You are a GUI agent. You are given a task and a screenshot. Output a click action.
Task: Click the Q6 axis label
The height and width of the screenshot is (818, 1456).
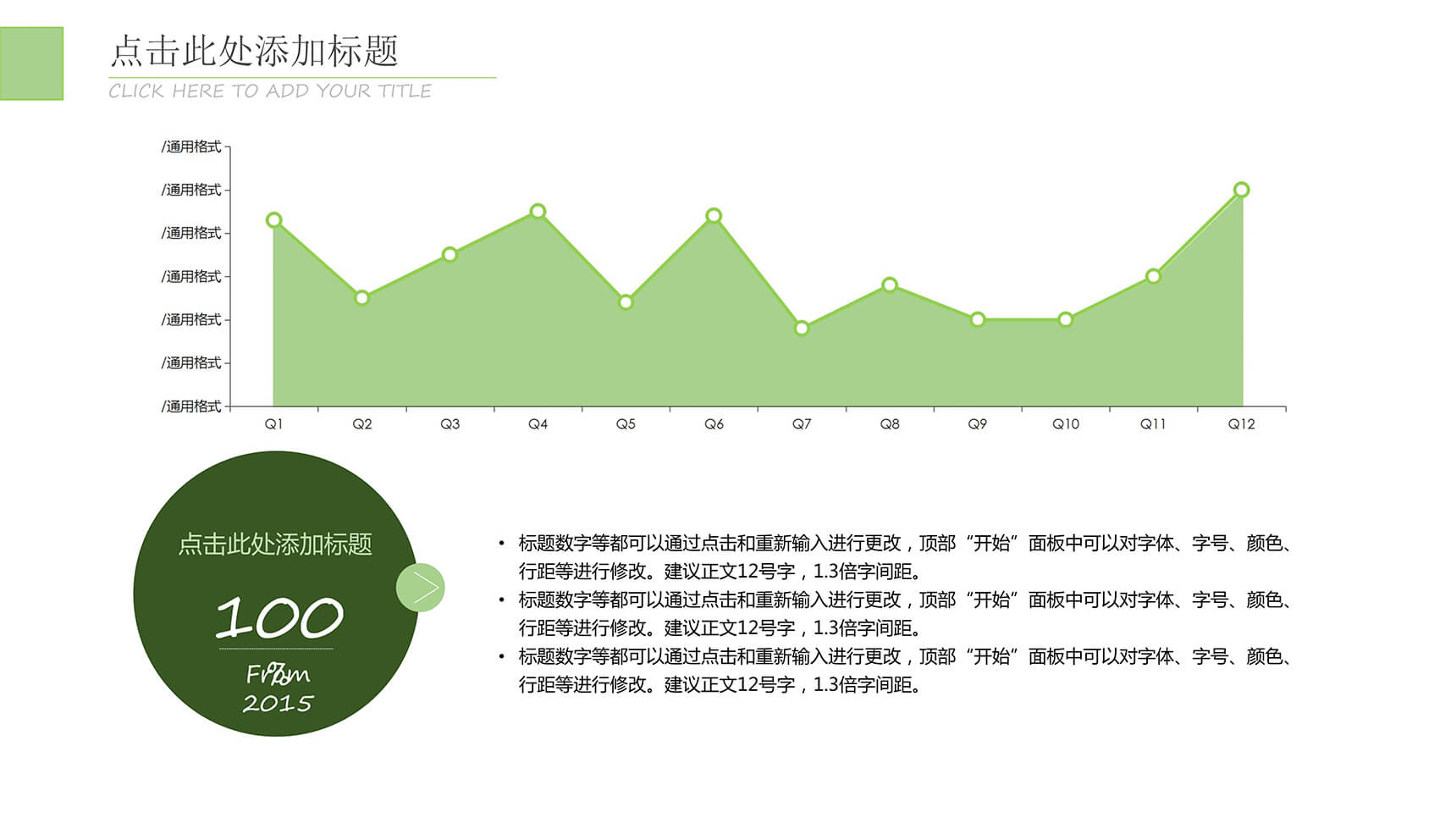click(714, 424)
